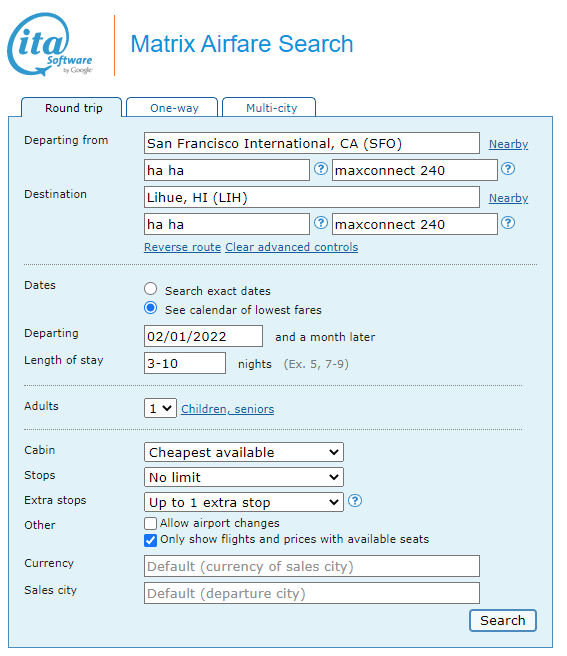Enable Allow airport changes checkbox

pyautogui.click(x=150, y=523)
